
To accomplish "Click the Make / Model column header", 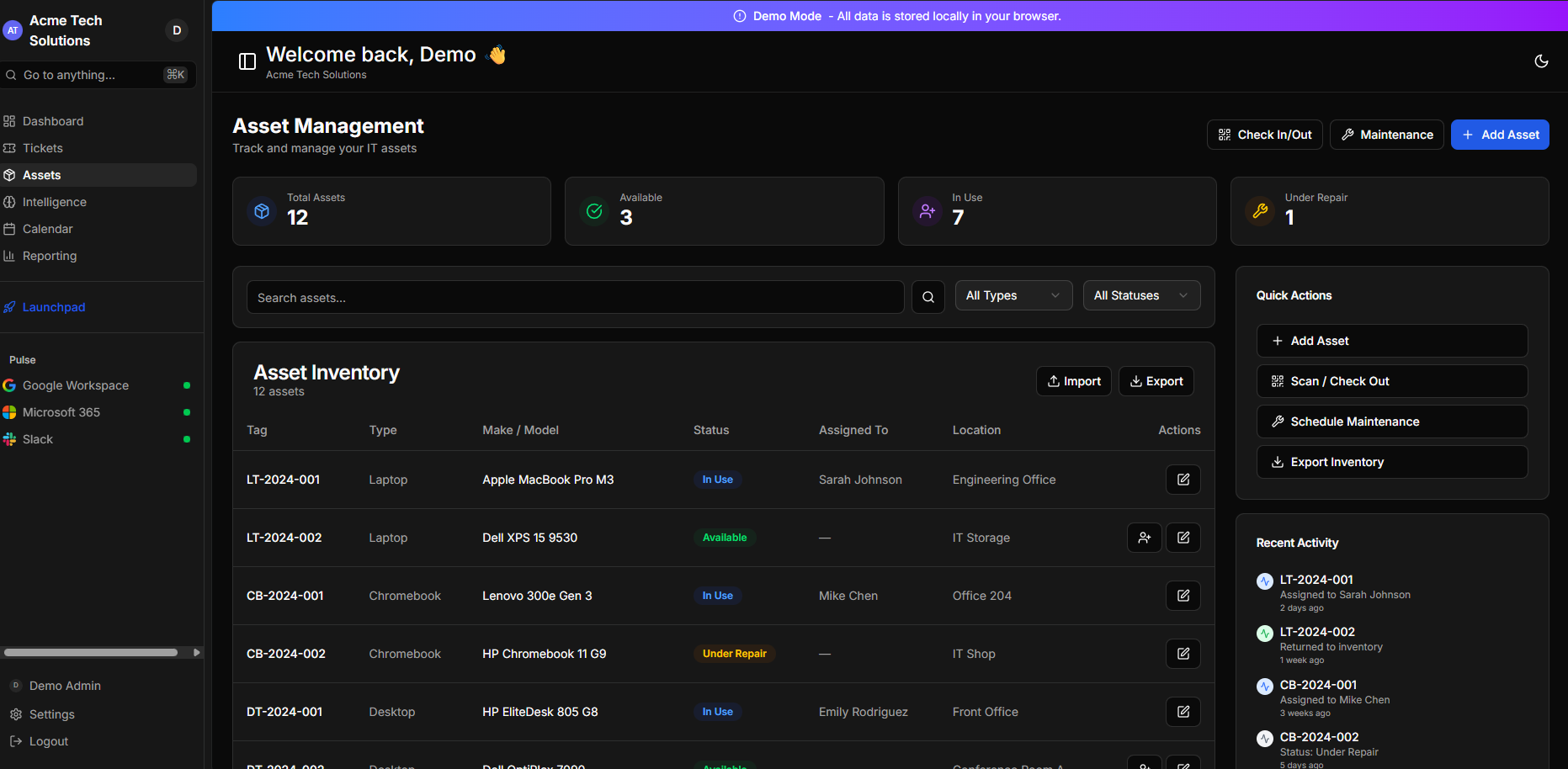I will 520,430.
